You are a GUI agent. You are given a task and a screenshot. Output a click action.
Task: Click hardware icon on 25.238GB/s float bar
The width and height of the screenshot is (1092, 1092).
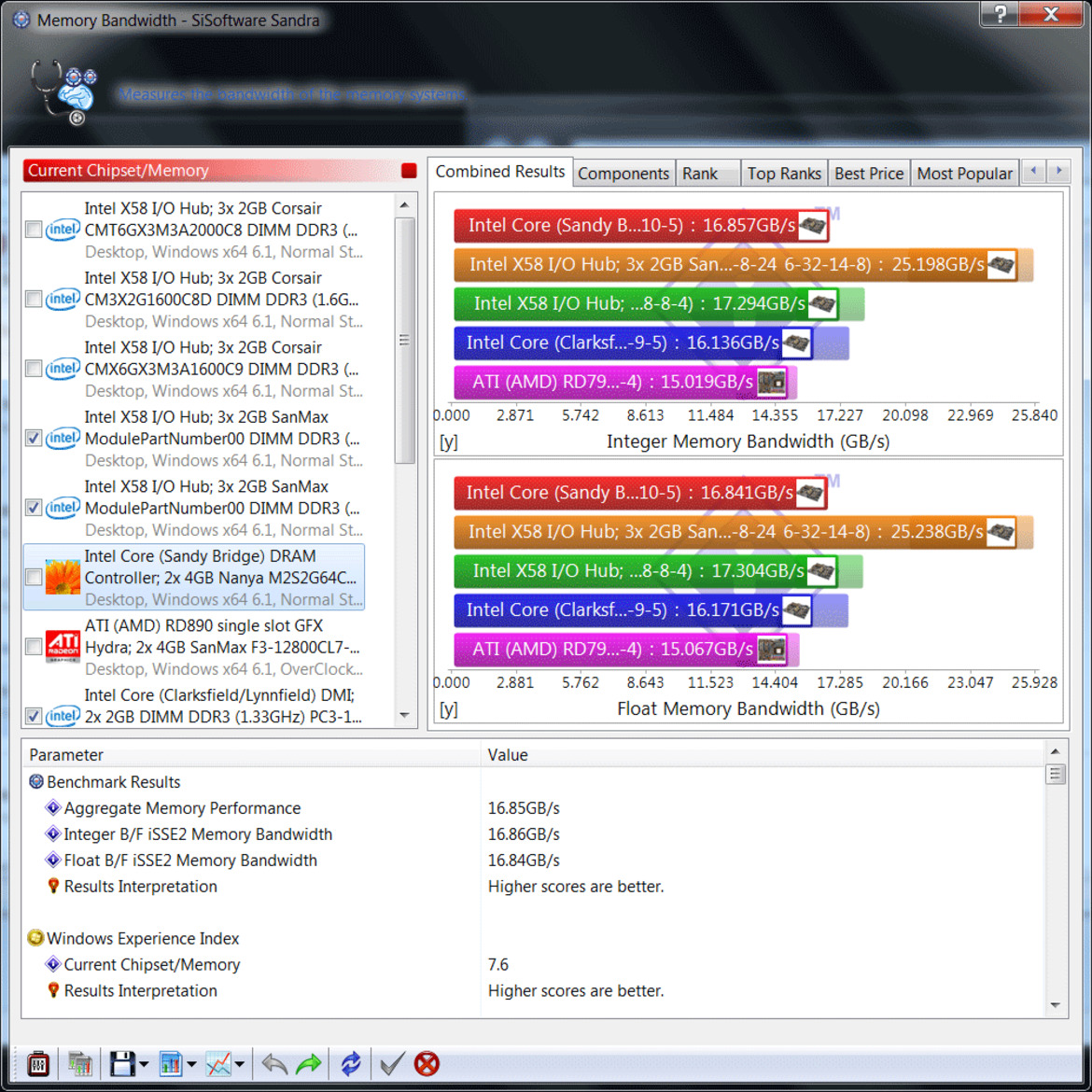[1001, 531]
